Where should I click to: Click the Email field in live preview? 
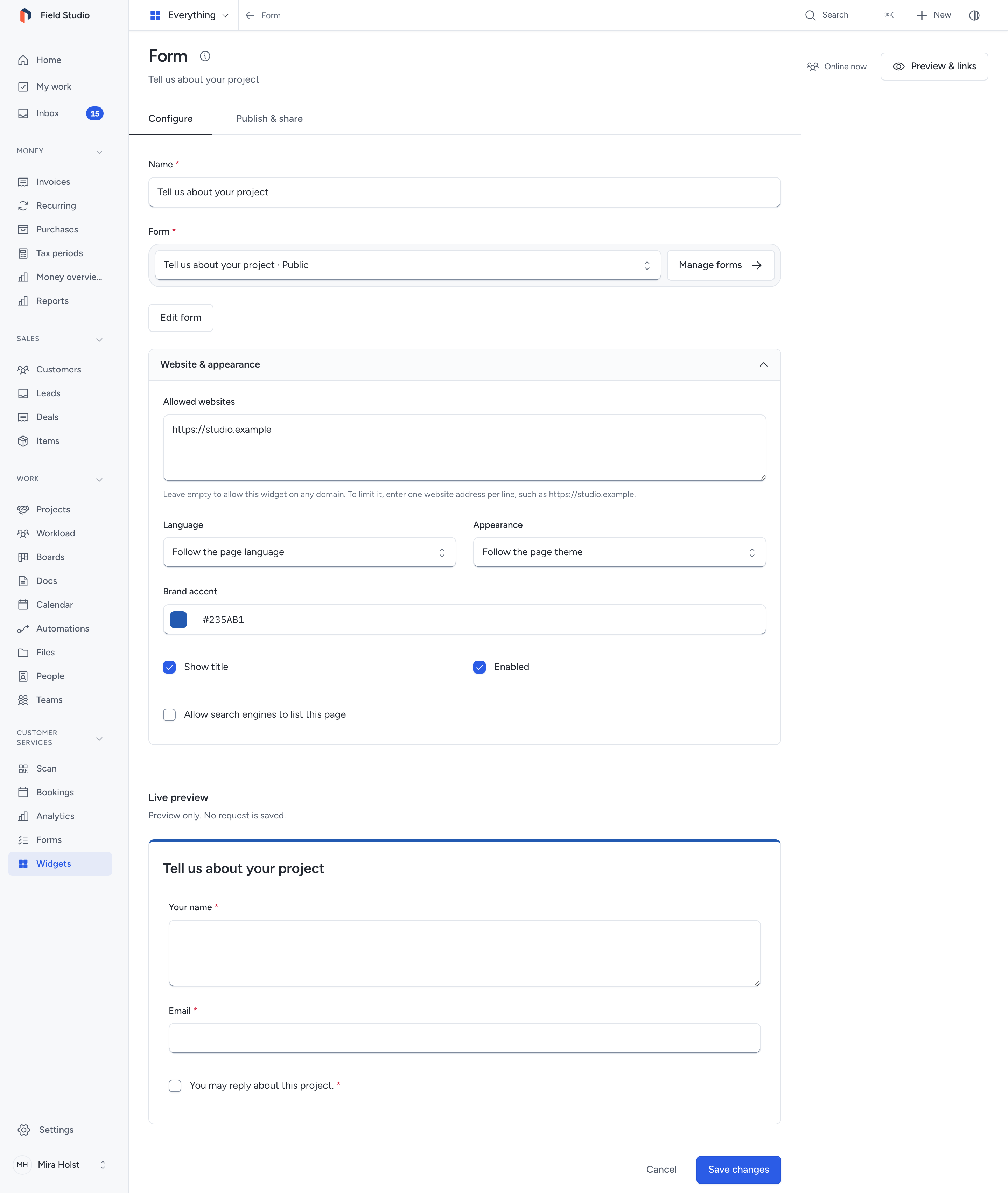464,1038
